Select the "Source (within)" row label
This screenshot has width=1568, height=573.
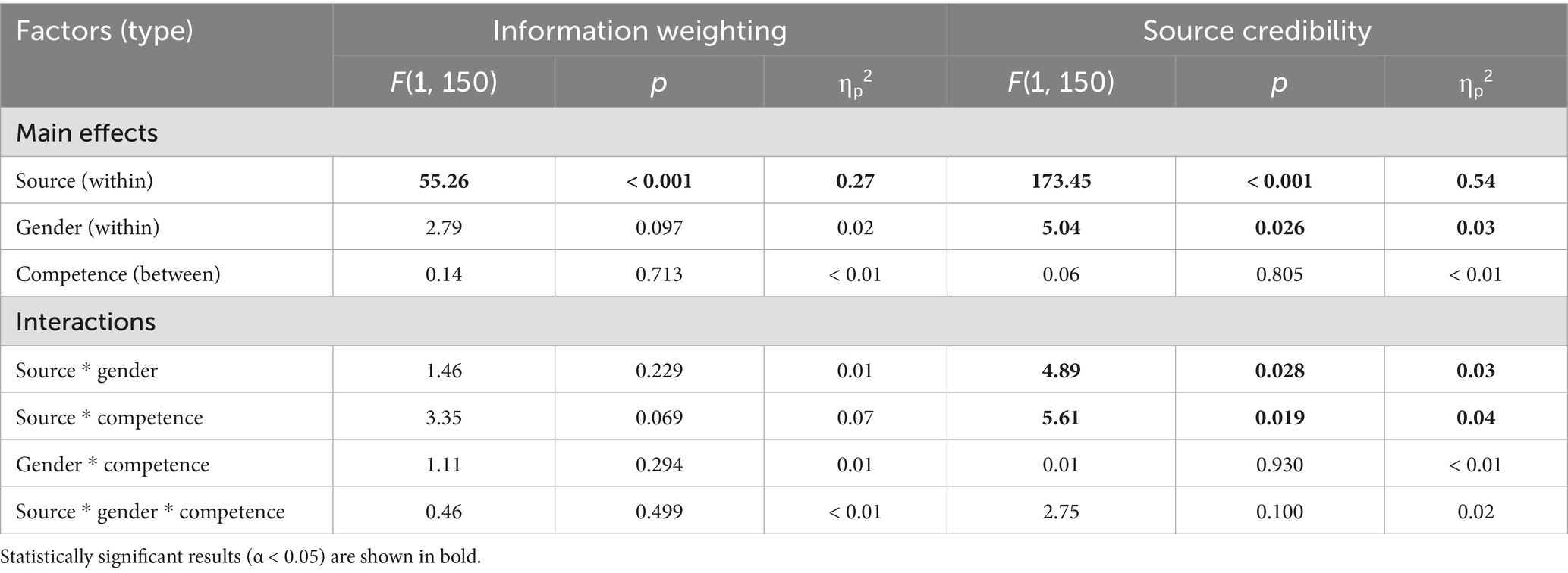pos(84,180)
